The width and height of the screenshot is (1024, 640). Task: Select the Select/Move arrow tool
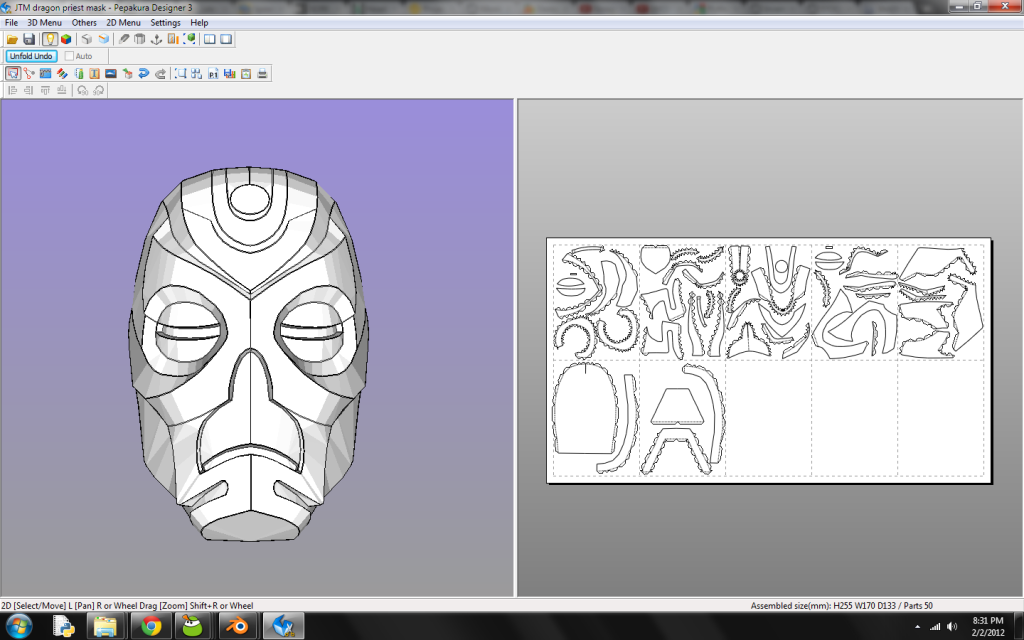pyautogui.click(x=12, y=73)
